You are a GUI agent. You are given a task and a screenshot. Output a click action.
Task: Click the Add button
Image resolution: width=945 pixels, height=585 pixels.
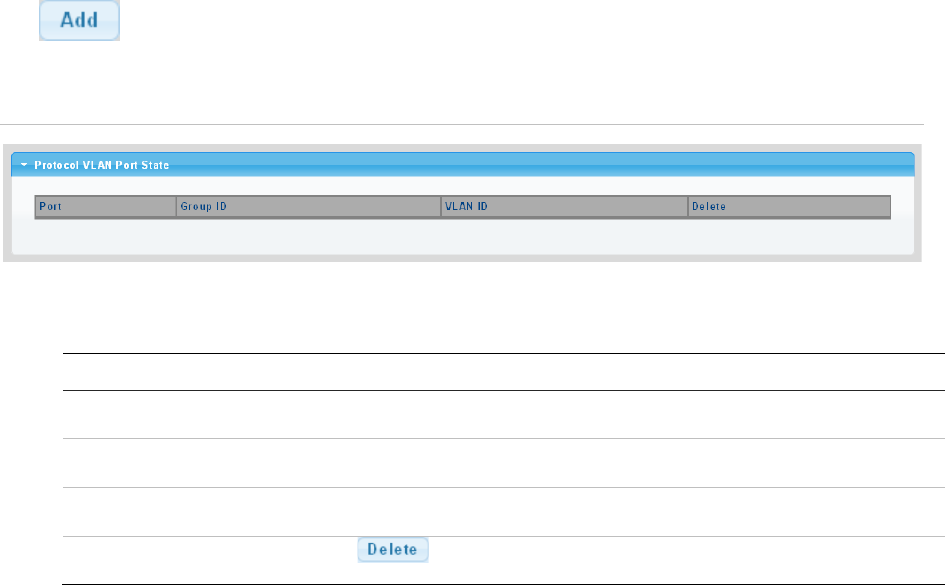[80, 20]
